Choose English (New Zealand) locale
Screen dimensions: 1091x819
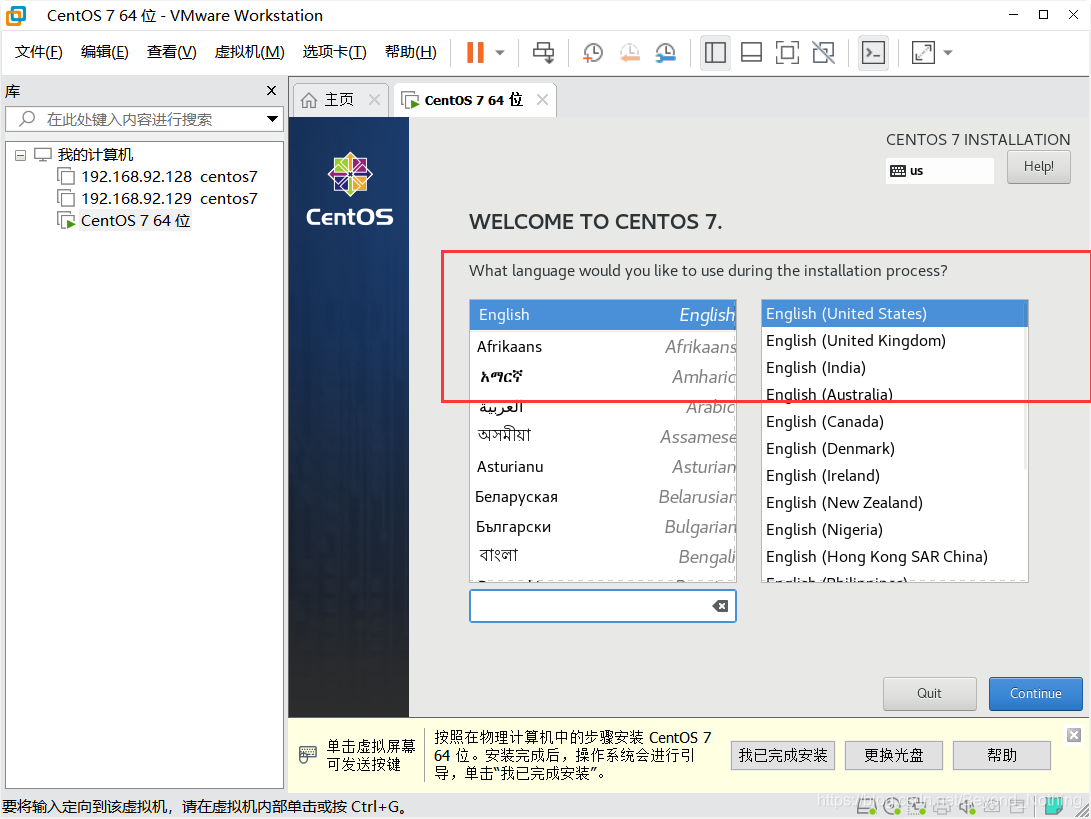[893, 502]
